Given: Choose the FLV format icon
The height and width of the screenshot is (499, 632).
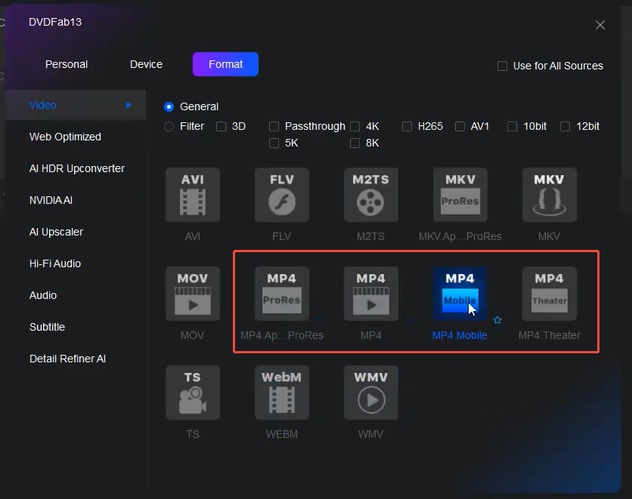Looking at the screenshot, I should click(282, 195).
